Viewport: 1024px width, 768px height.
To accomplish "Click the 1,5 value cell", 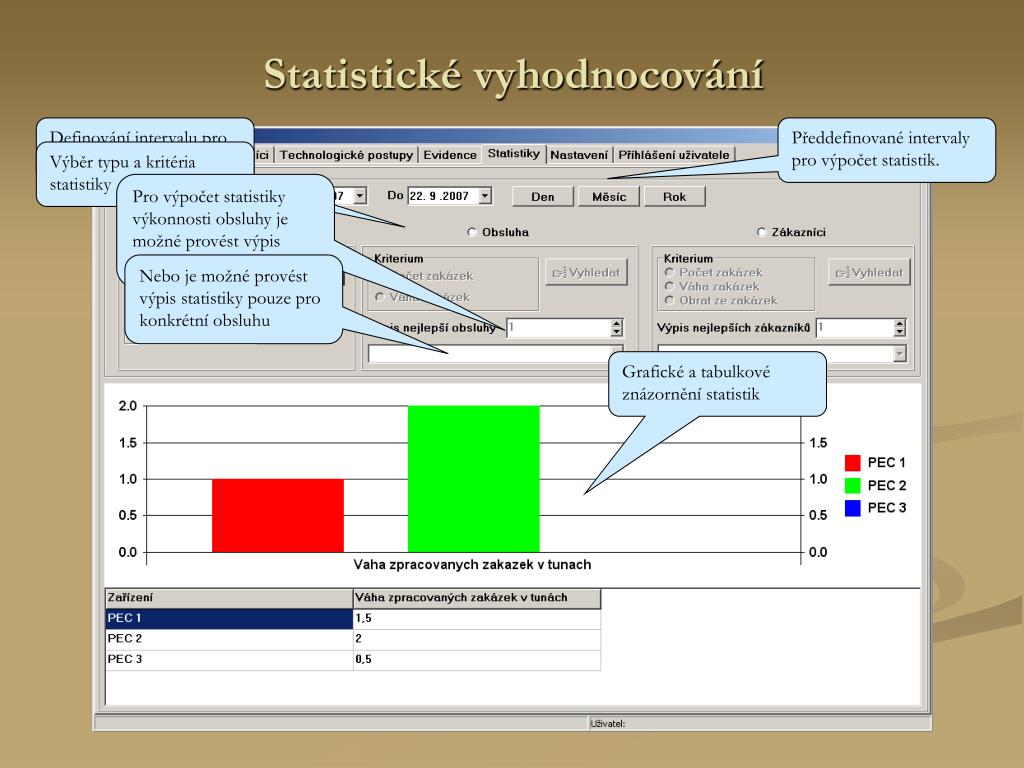I will click(477, 618).
